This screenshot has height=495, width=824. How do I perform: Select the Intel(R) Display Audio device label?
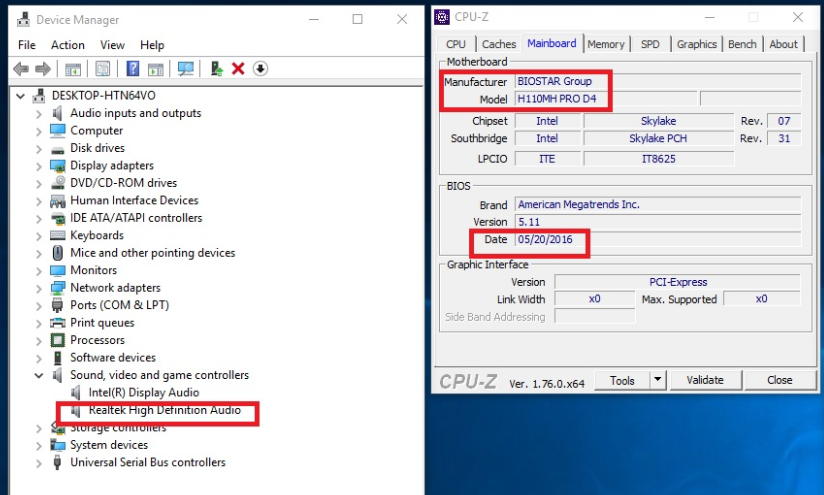[x=143, y=393]
